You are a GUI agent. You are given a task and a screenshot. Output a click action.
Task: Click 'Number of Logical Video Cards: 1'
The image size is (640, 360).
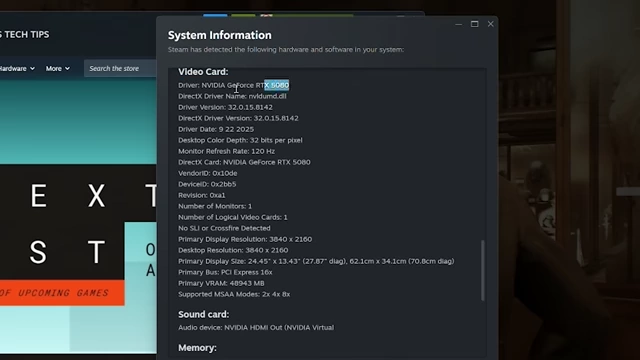233,218
